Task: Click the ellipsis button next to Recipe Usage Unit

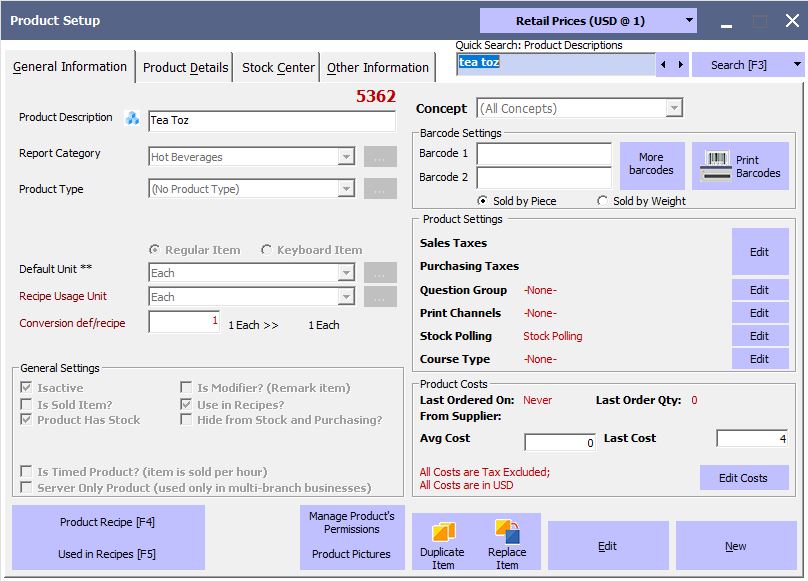Action: pyautogui.click(x=380, y=297)
